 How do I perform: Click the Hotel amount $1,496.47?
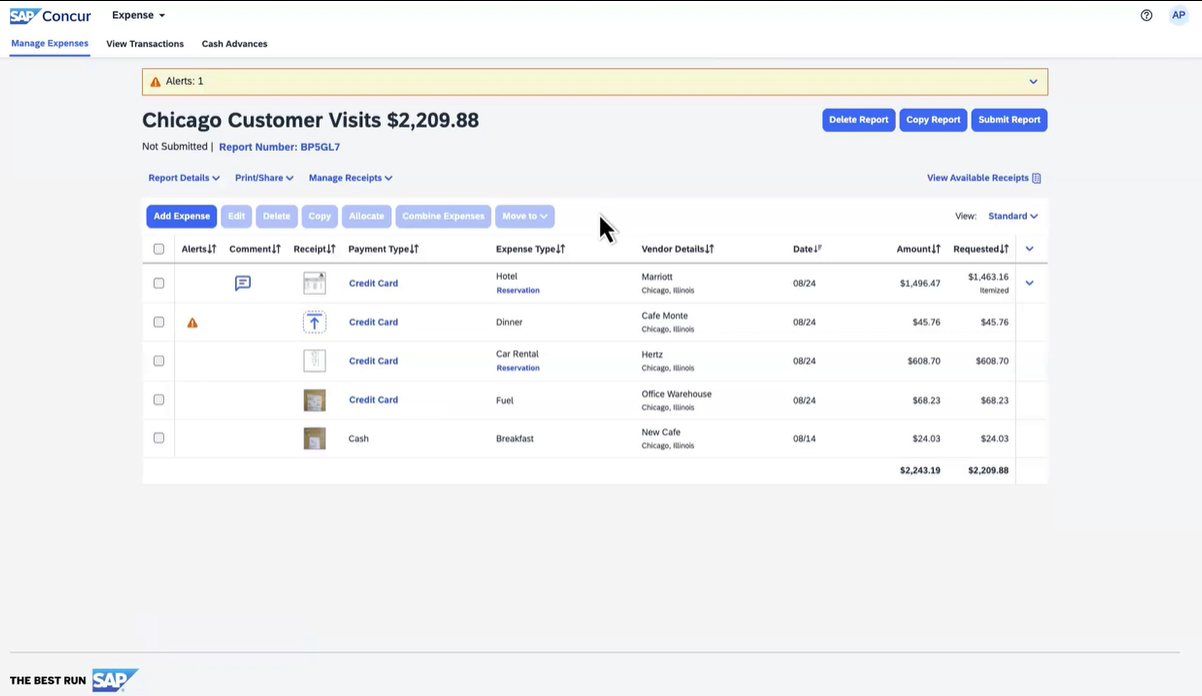coord(920,283)
